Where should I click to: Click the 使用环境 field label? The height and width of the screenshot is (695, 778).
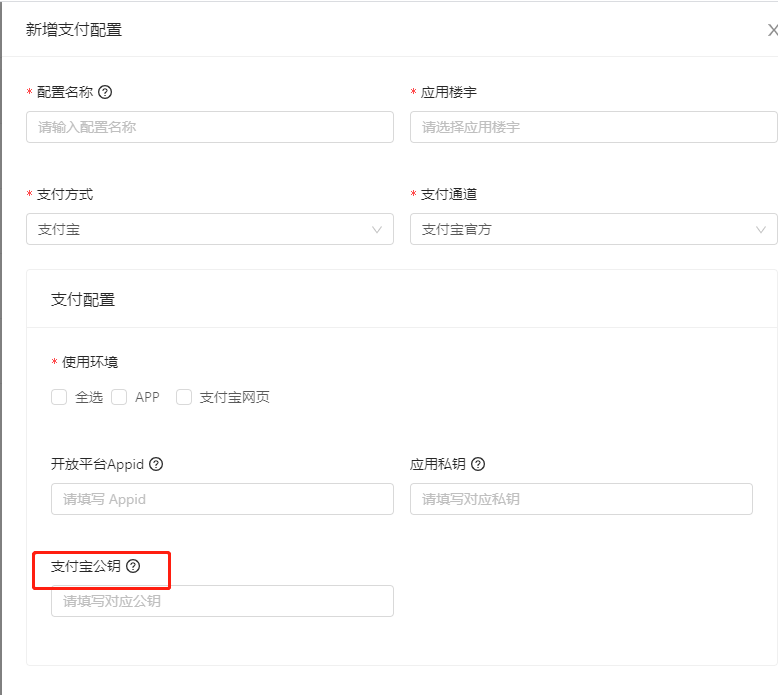tap(90, 362)
